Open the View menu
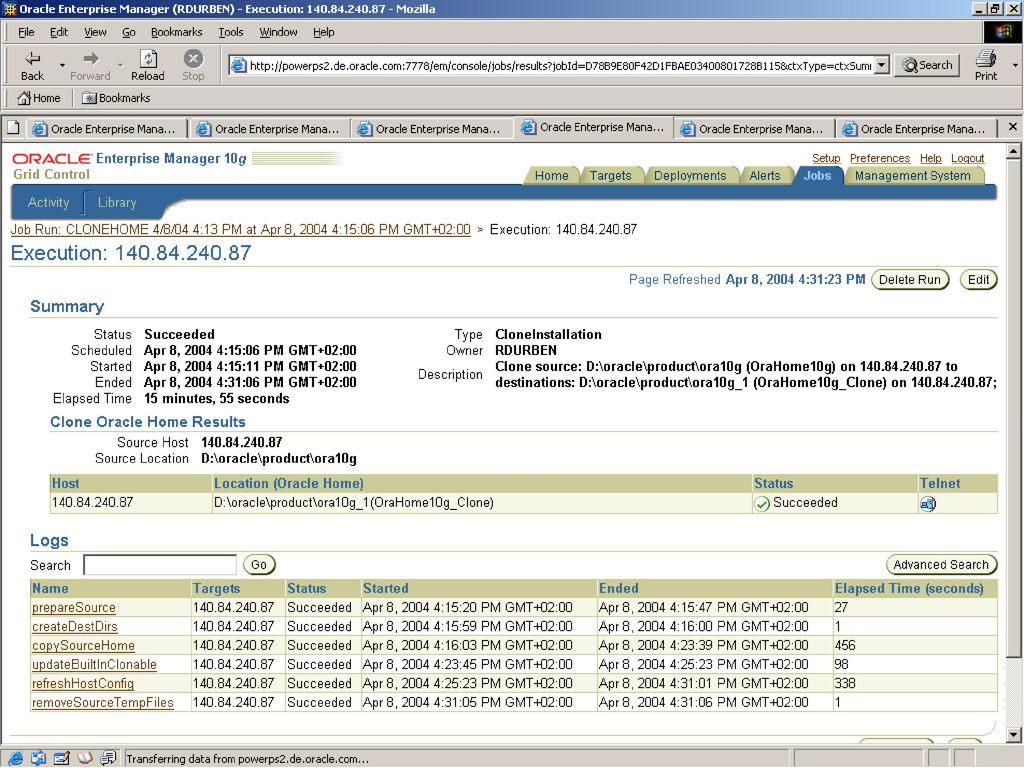Screen dimensions: 1024x768 coord(95,32)
